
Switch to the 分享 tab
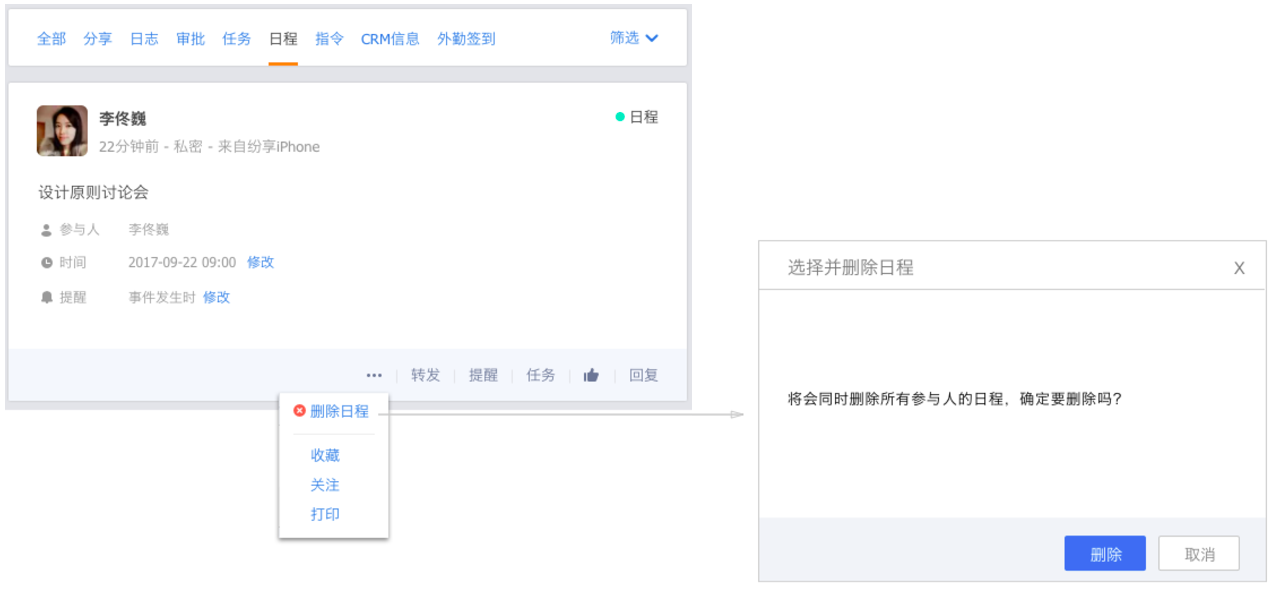click(x=97, y=39)
